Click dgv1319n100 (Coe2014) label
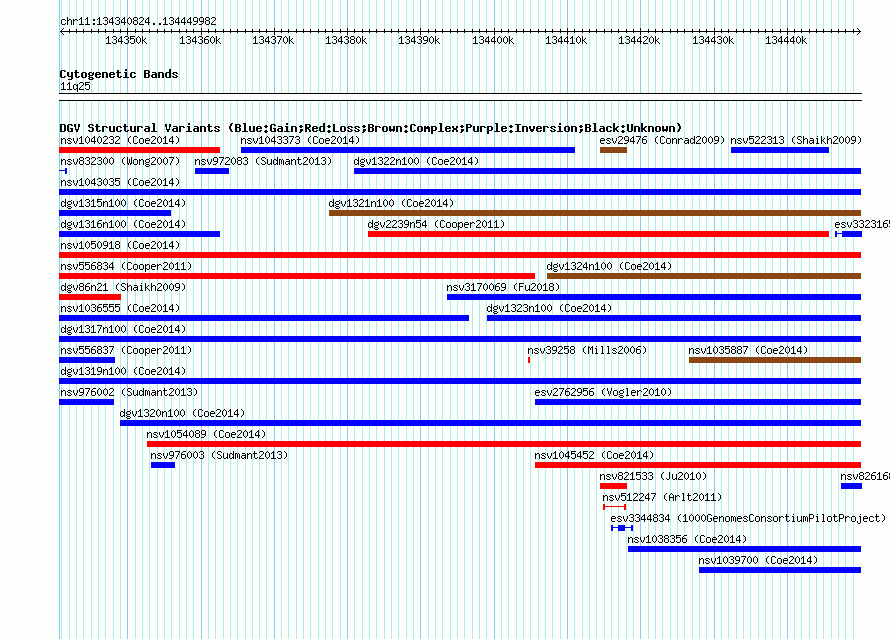The width and height of the screenshot is (890, 639). 123,371
